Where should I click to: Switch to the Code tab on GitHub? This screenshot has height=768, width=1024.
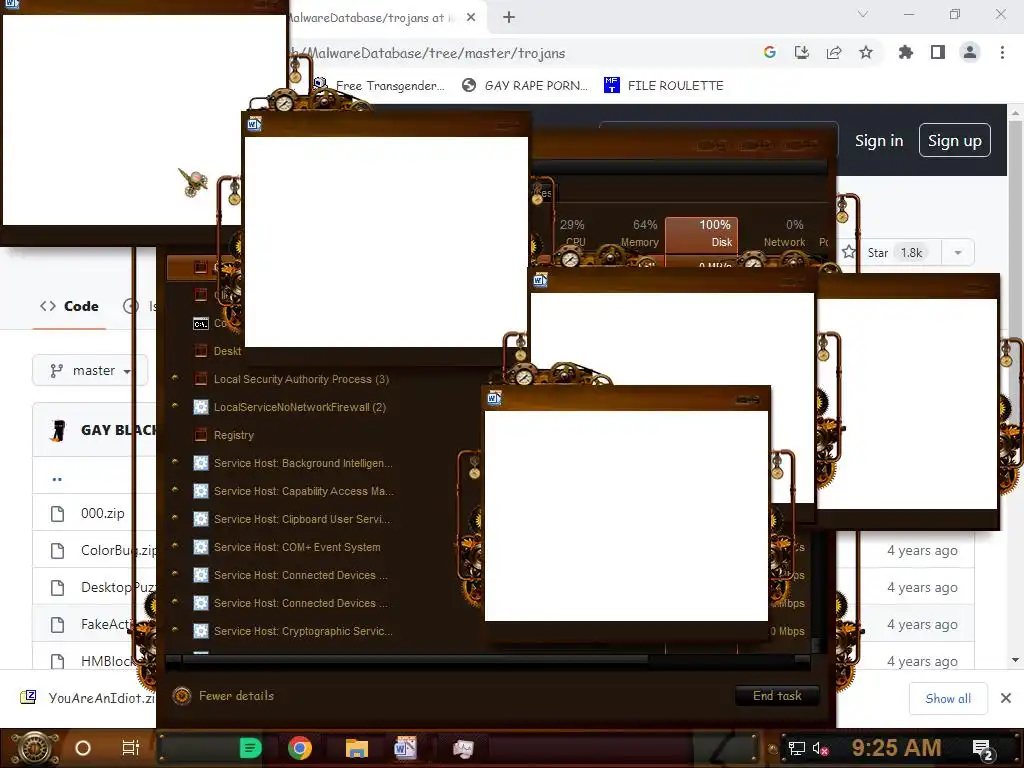(x=69, y=306)
